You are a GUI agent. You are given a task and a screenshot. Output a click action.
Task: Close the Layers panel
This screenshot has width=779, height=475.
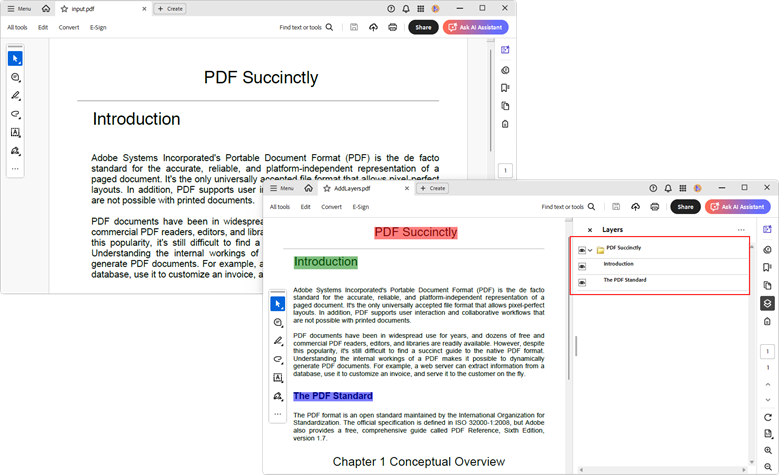click(x=590, y=230)
